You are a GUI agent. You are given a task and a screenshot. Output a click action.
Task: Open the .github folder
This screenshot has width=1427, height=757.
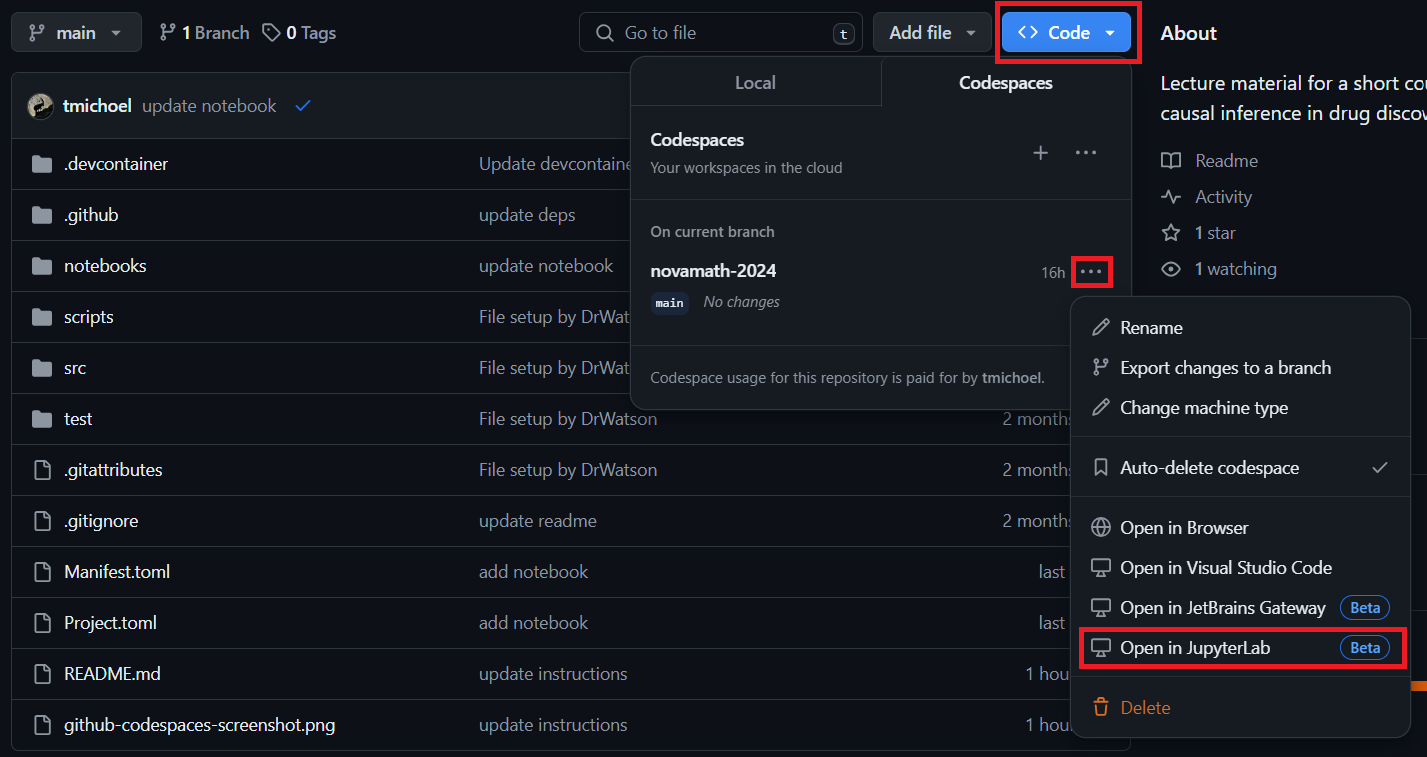tap(91, 215)
